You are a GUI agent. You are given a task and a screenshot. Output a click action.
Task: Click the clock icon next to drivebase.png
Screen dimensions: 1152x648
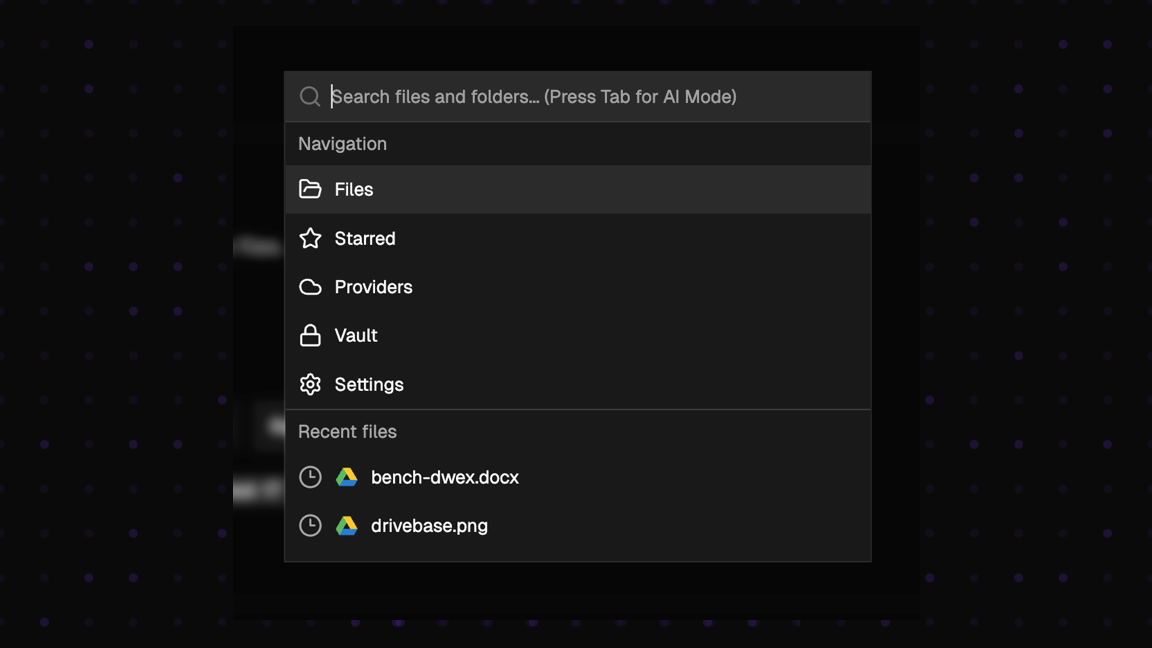click(310, 525)
